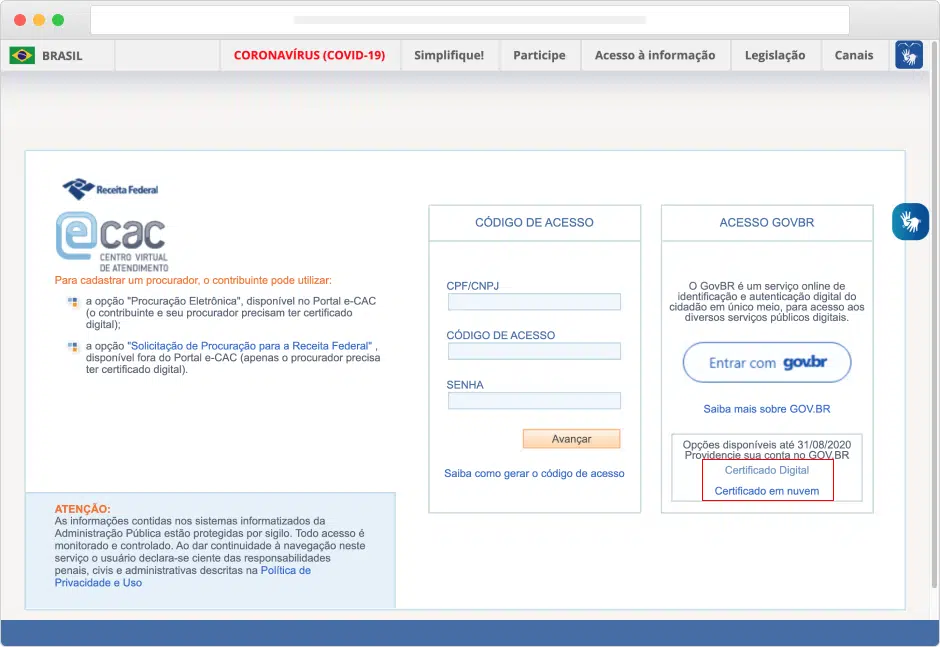Click the Receita Federal logo
Screen dimensions: 940x647
110,189
